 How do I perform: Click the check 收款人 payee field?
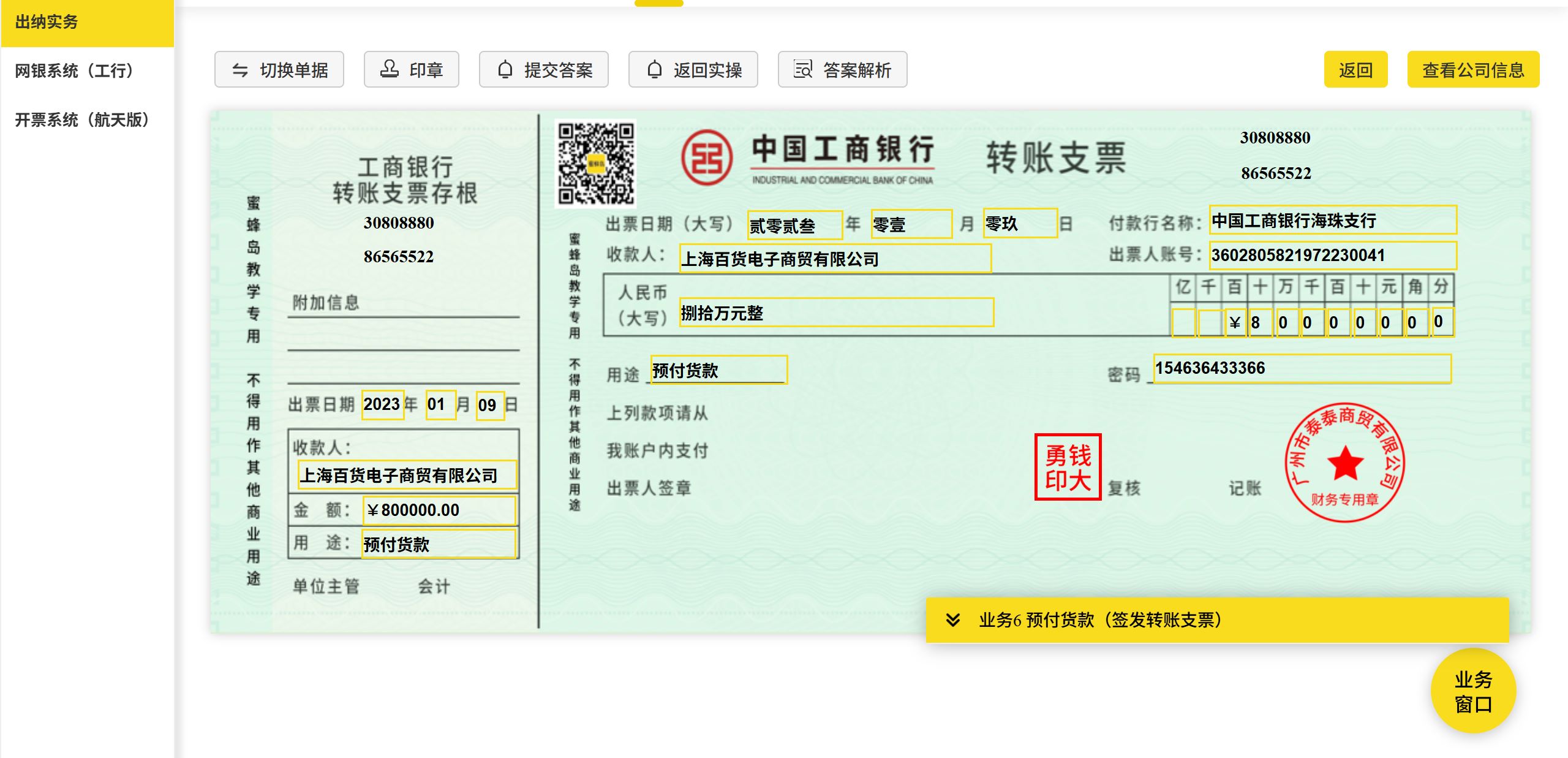click(x=835, y=259)
